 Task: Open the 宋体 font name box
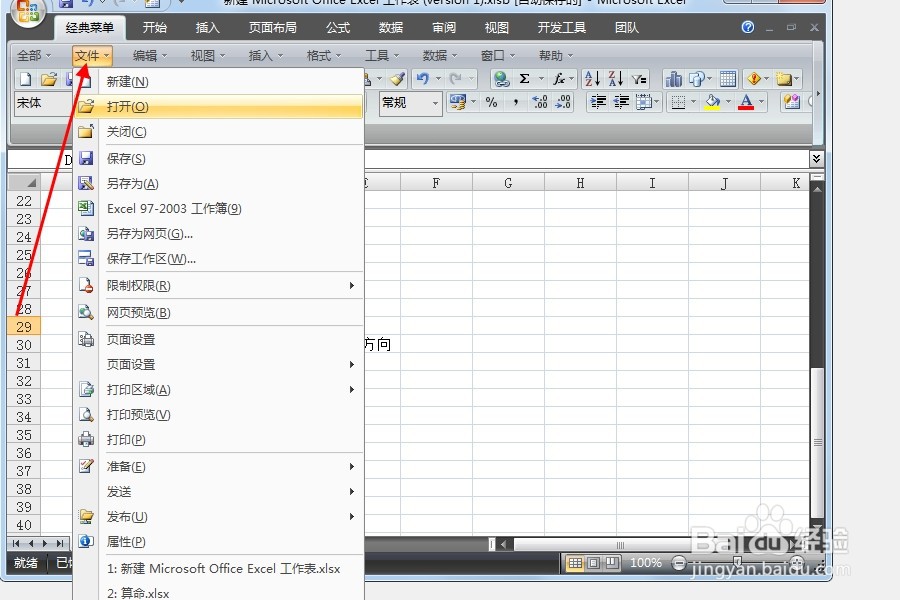tap(44, 103)
